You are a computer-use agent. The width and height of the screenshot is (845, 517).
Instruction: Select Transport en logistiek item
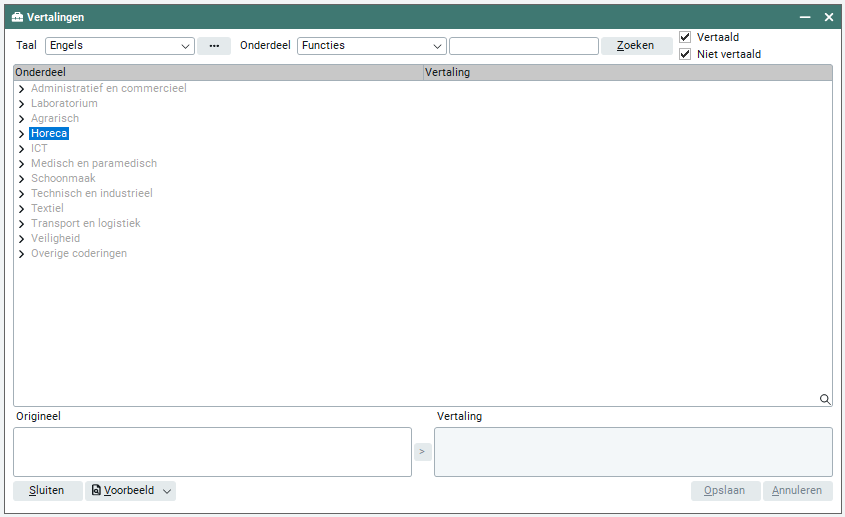click(85, 223)
